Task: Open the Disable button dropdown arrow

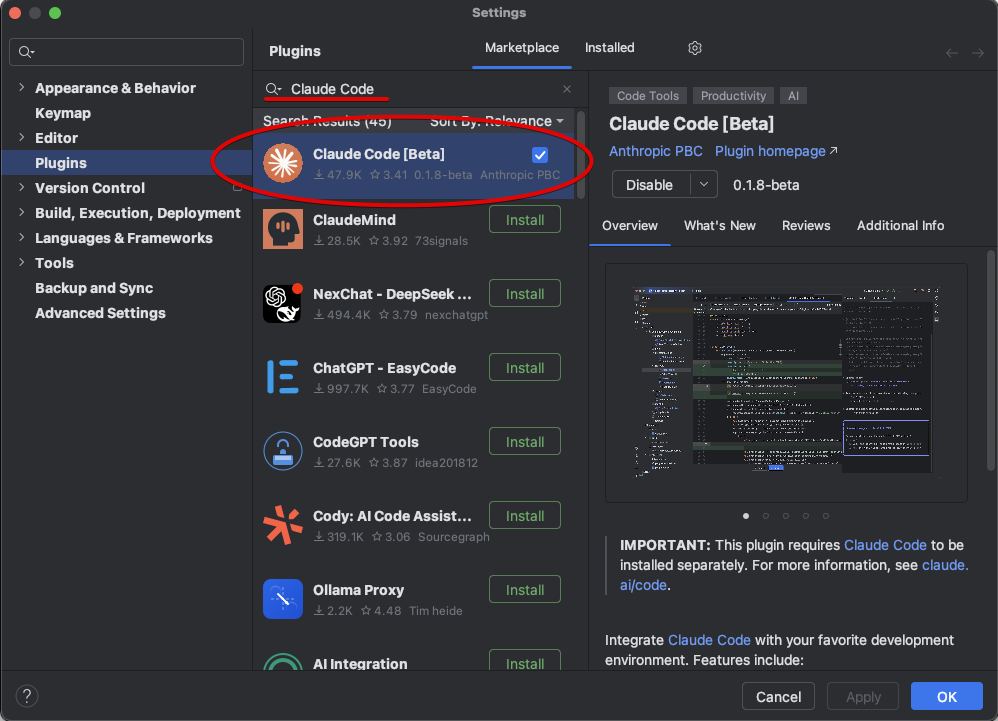Action: point(702,185)
